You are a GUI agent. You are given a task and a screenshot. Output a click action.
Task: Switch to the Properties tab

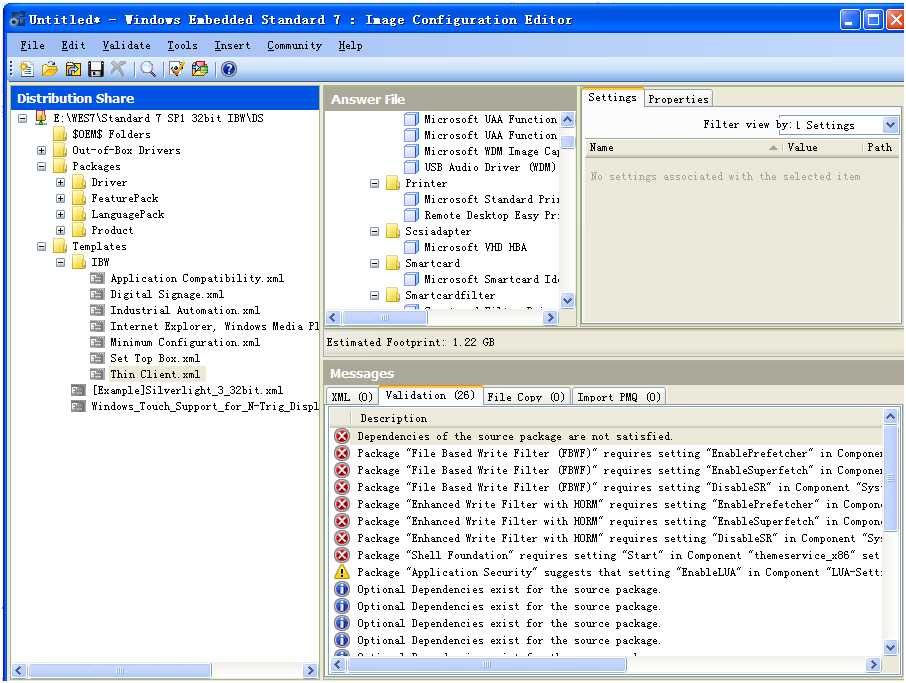pos(678,99)
